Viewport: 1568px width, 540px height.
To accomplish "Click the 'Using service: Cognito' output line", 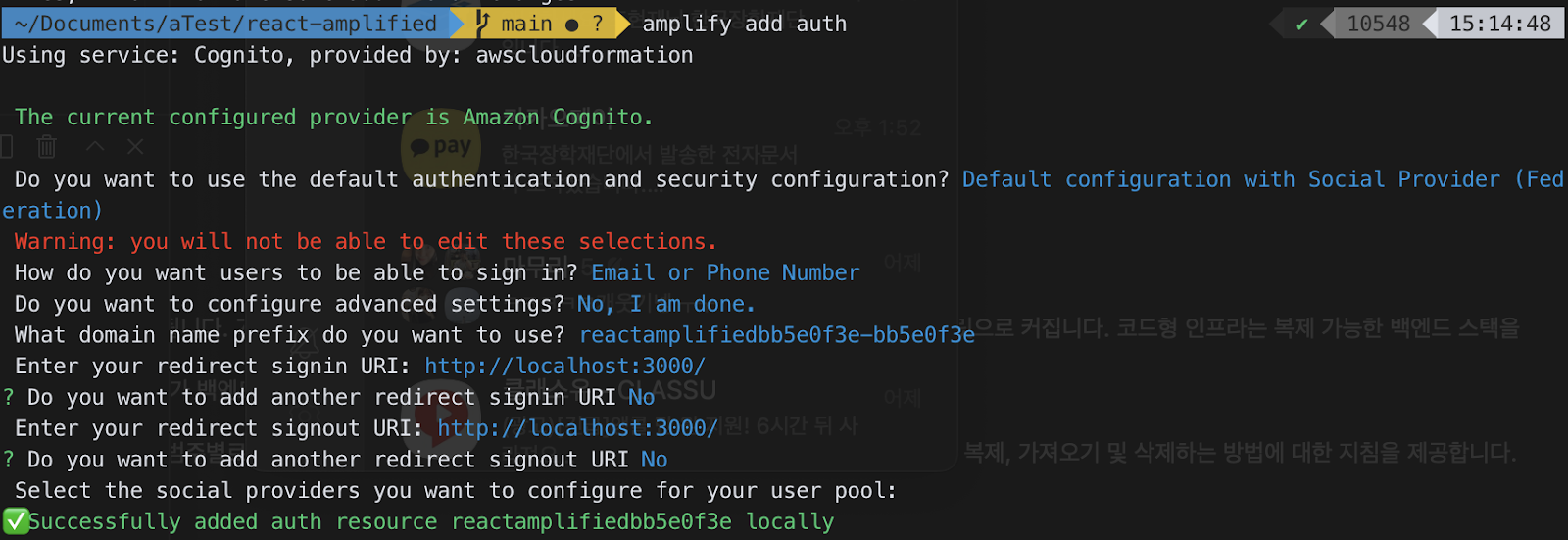I will (x=348, y=55).
